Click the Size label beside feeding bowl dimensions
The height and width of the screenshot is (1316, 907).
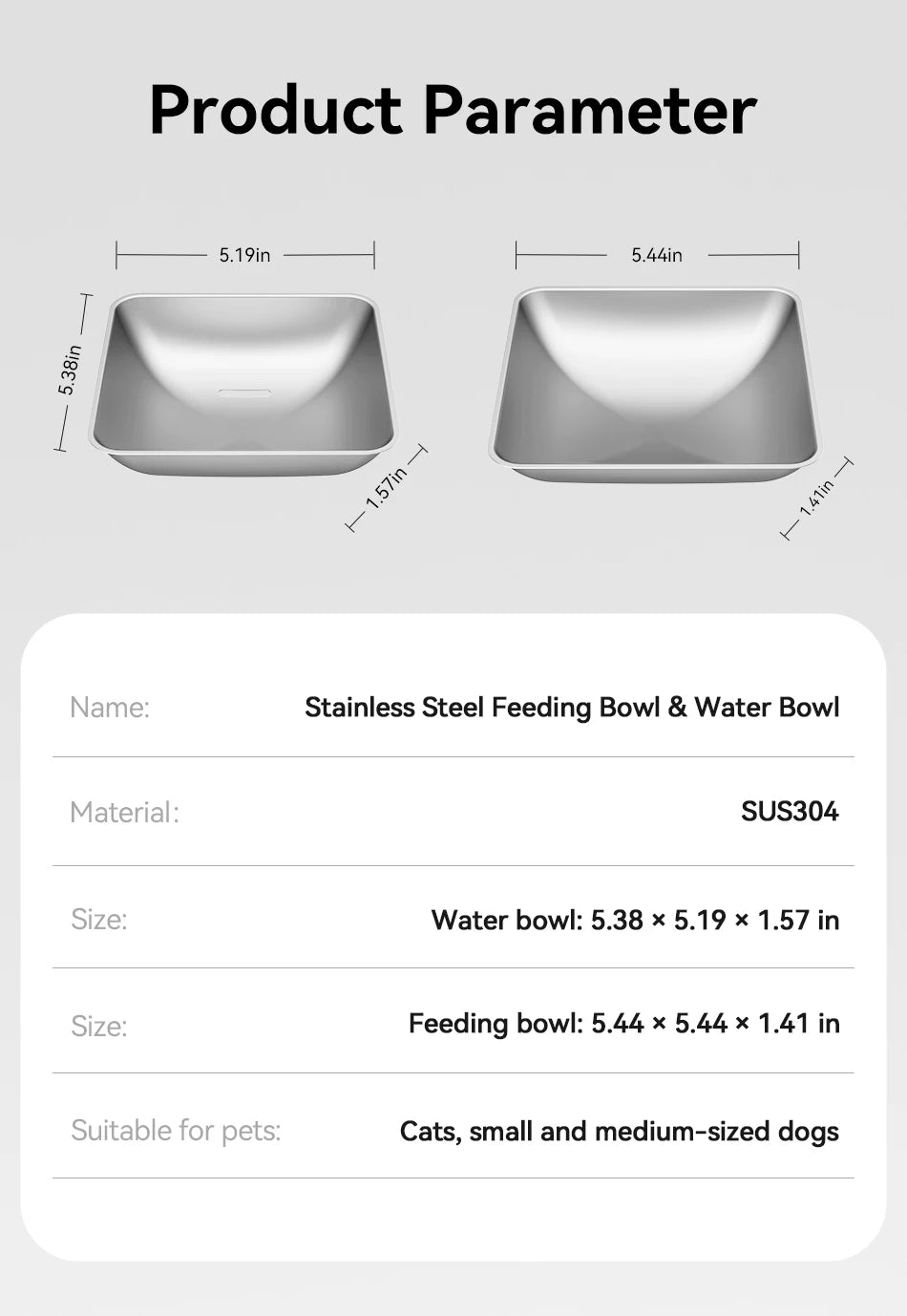point(99,1026)
